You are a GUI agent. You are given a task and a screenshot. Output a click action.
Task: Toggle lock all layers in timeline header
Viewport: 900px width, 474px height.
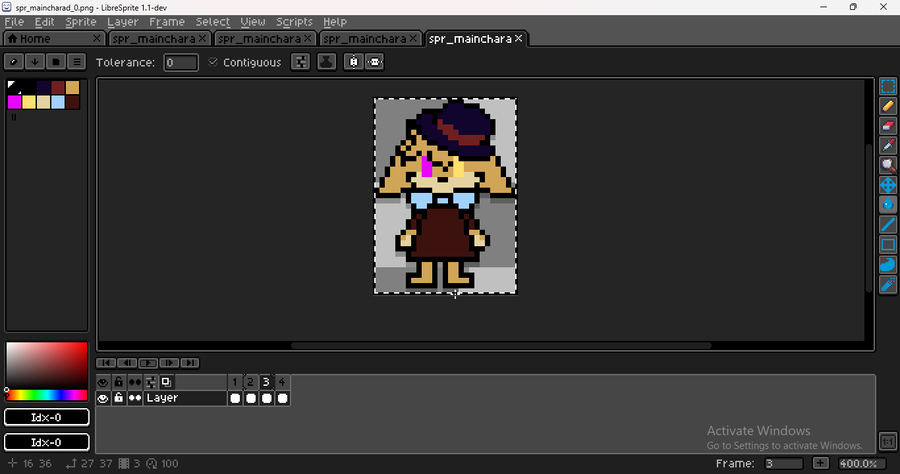coord(118,382)
